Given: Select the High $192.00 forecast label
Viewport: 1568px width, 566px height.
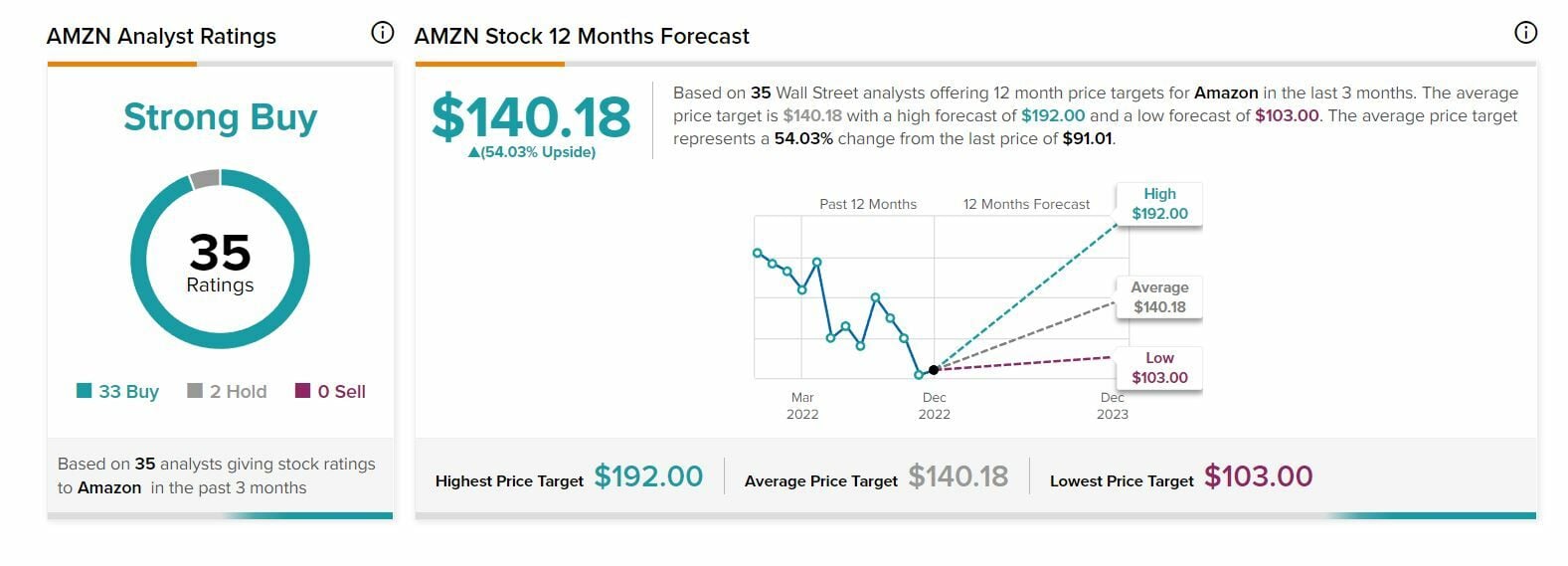Looking at the screenshot, I should (1159, 204).
